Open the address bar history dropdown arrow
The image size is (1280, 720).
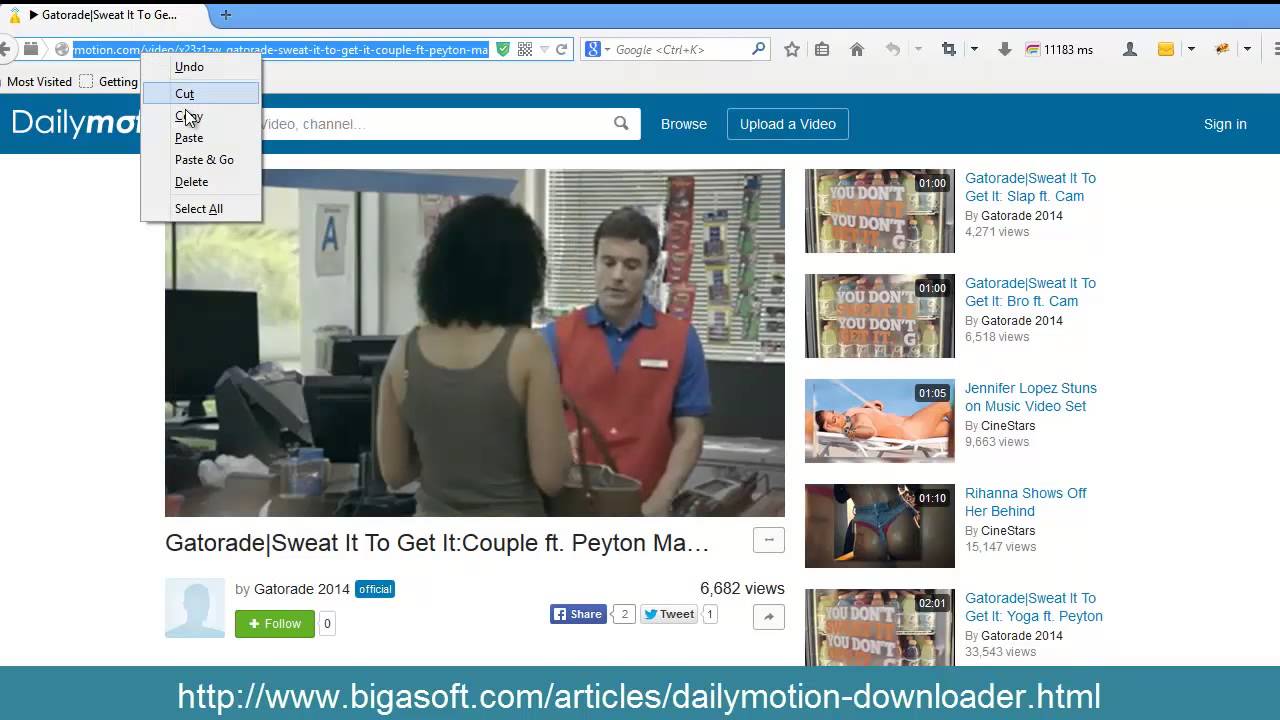coord(544,49)
